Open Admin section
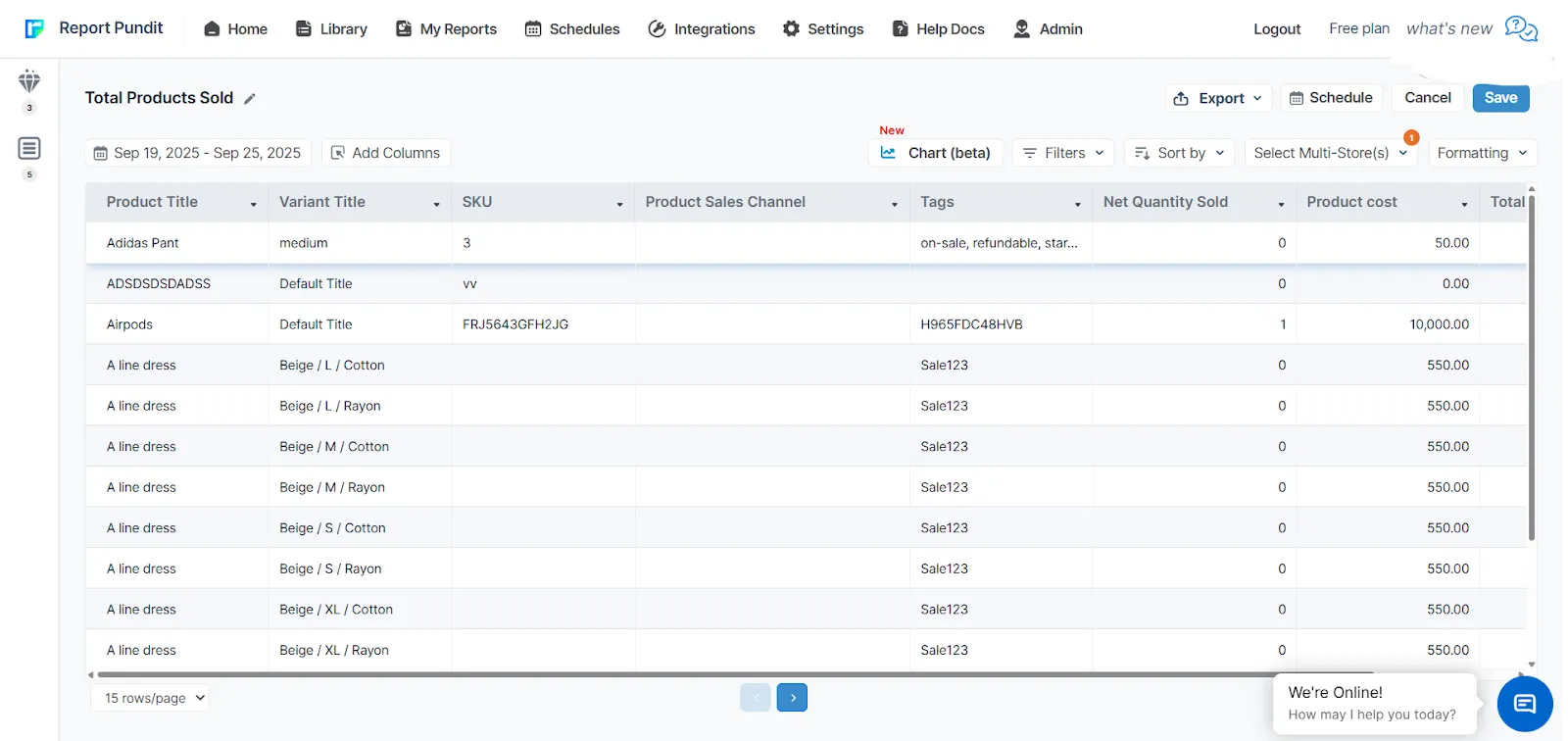 coord(1048,29)
